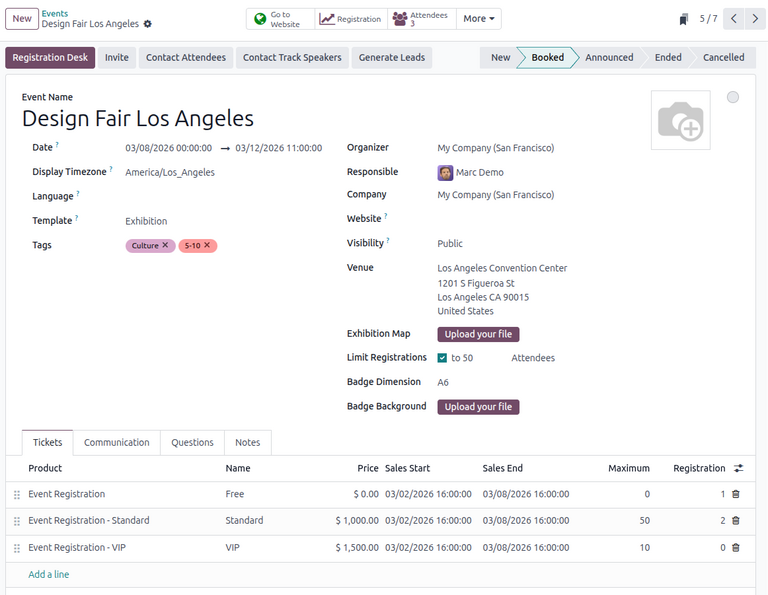768x595 pixels.
Task: Click the gear icon beside event title
Action: [148, 24]
